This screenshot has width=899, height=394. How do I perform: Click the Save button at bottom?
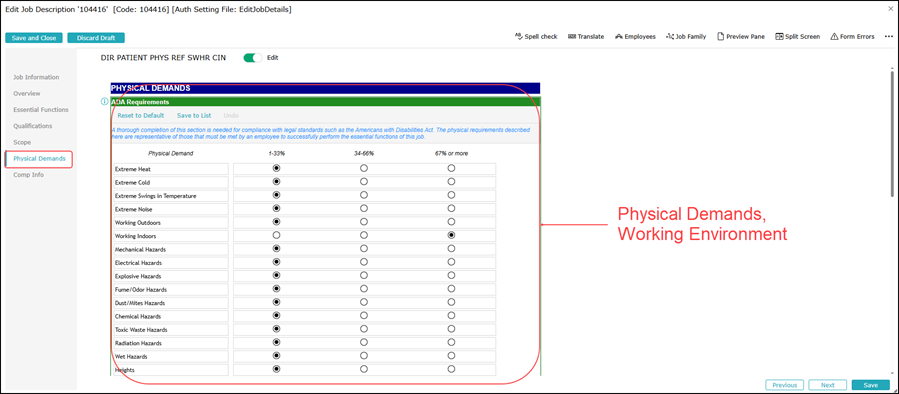871,385
